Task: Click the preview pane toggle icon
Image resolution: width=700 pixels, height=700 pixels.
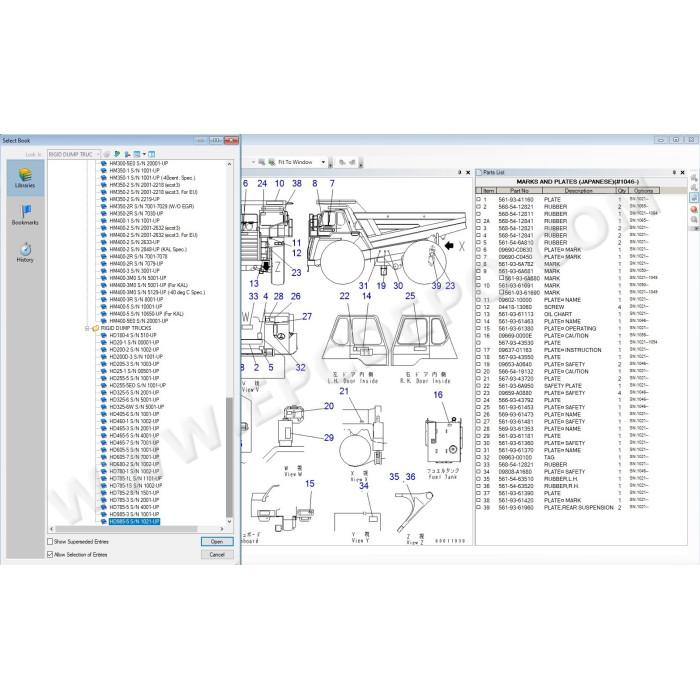Action: (x=152, y=154)
